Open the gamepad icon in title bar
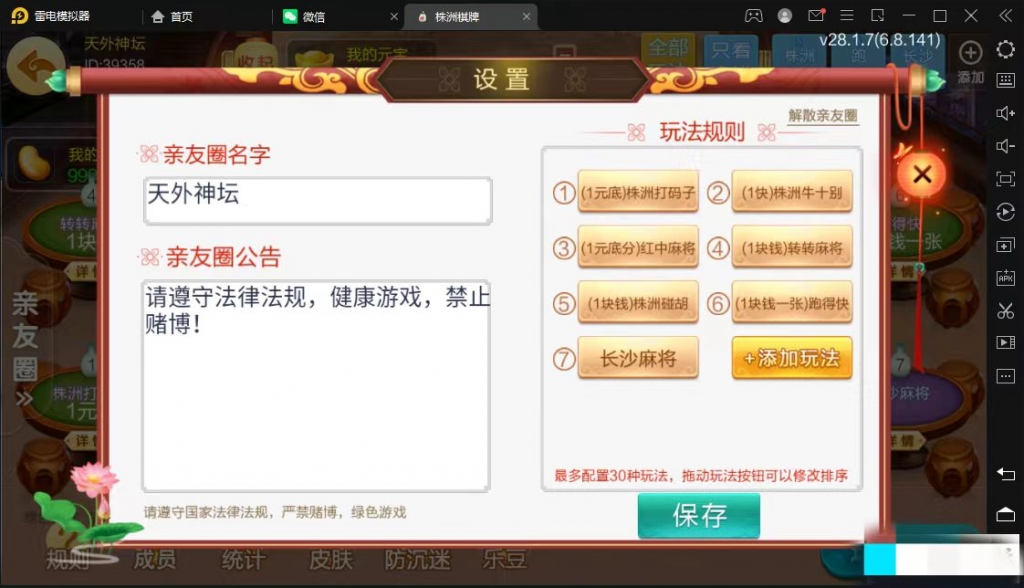Image resolution: width=1024 pixels, height=588 pixels. click(x=754, y=16)
